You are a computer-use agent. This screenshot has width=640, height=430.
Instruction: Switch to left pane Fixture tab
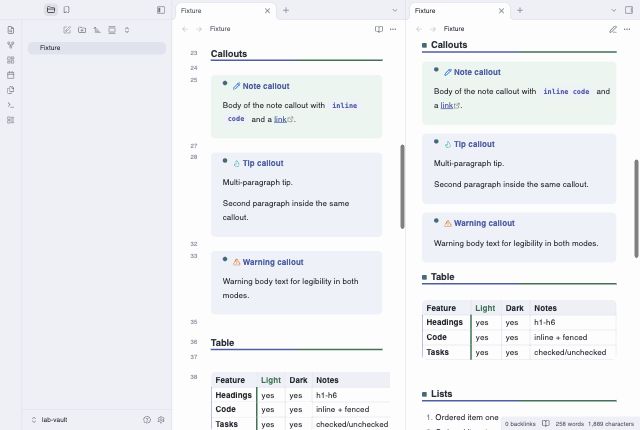(x=220, y=11)
